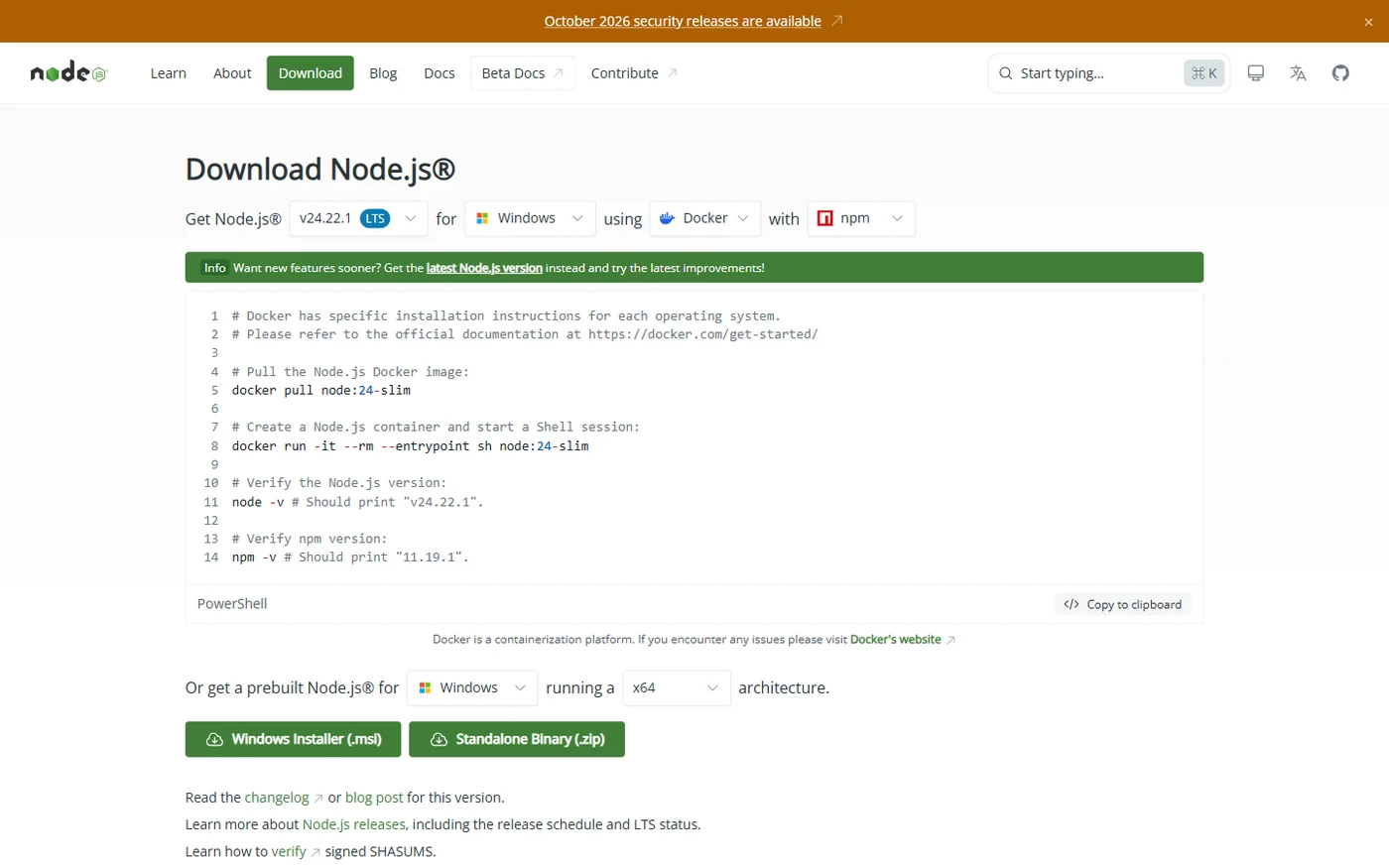Open the Docs nav item

click(x=440, y=73)
